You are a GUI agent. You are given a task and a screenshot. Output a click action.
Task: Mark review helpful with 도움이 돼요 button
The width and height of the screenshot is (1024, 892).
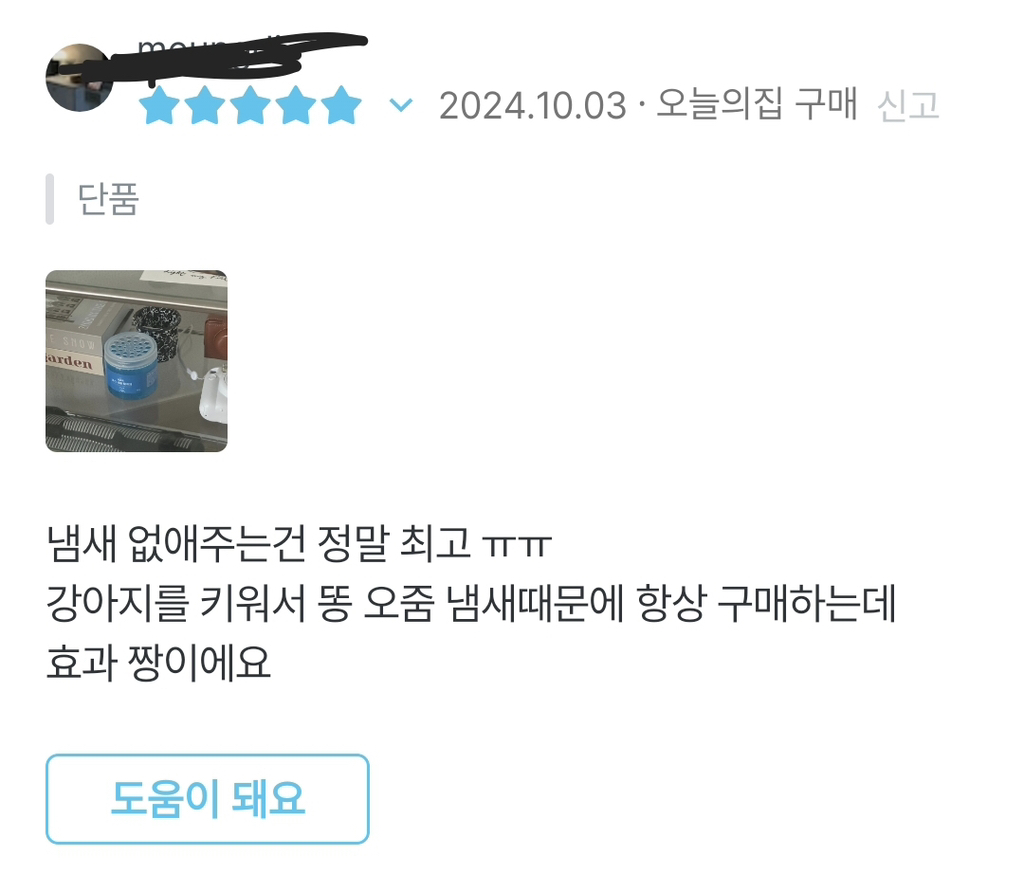click(x=208, y=799)
